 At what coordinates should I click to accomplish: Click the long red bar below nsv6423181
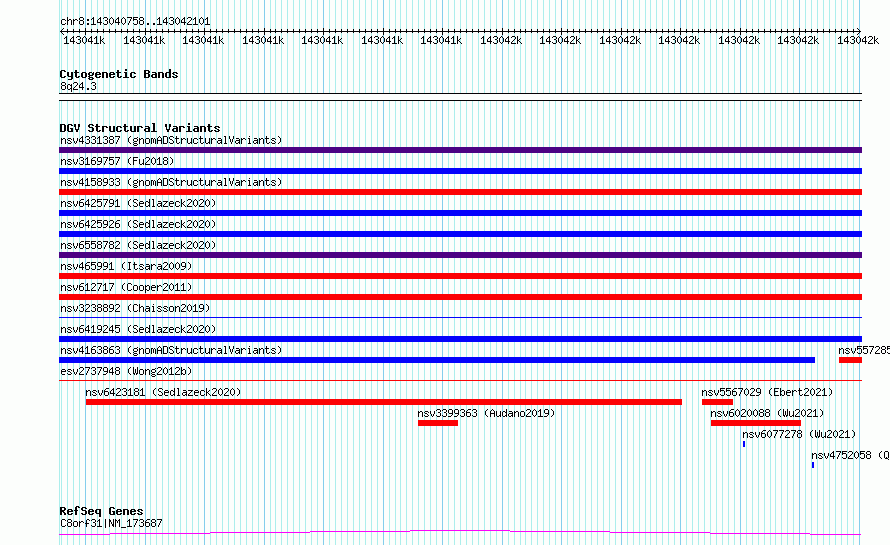click(384, 402)
